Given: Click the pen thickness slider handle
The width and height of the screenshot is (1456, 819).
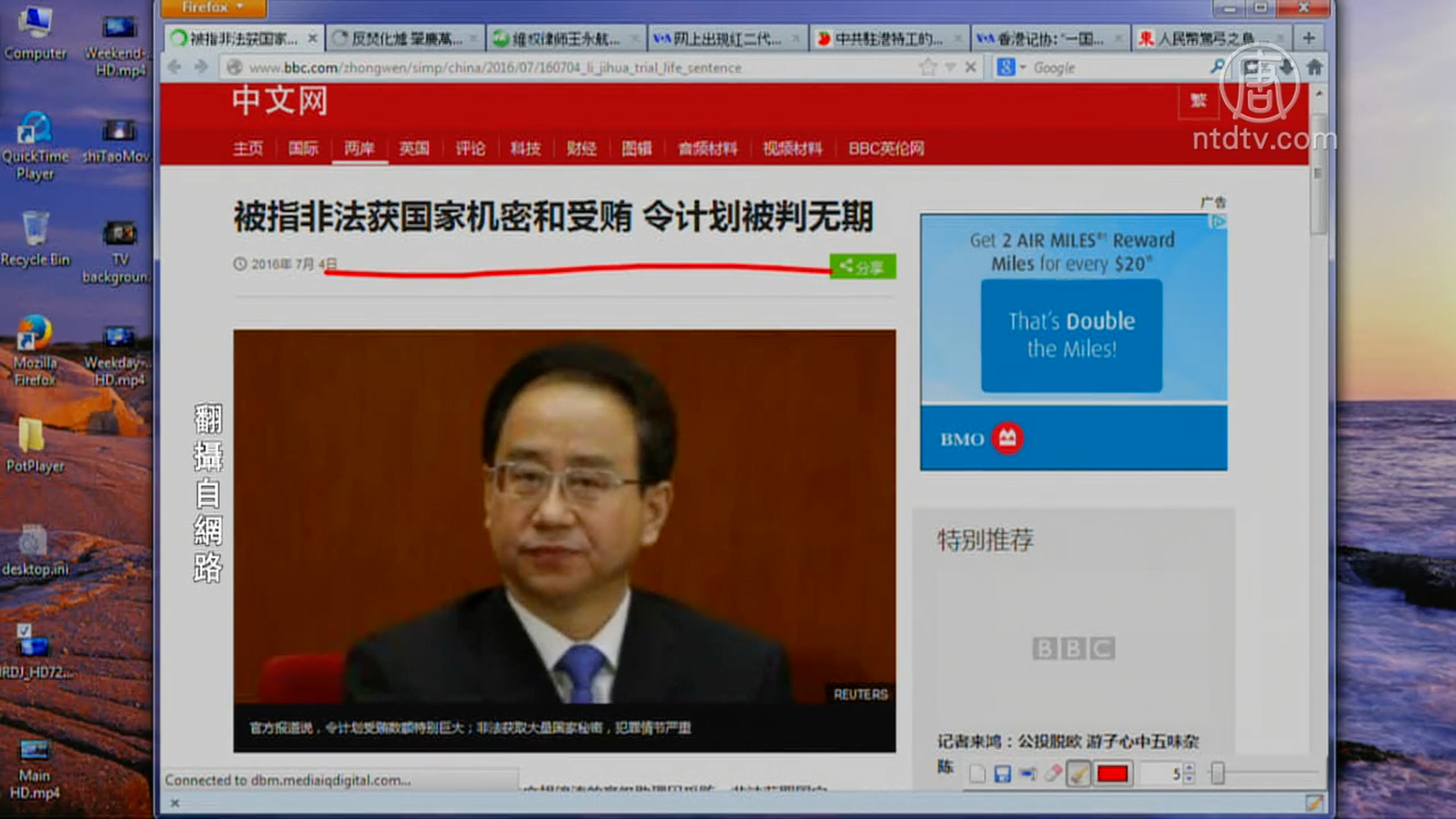Looking at the screenshot, I should (x=1218, y=773).
